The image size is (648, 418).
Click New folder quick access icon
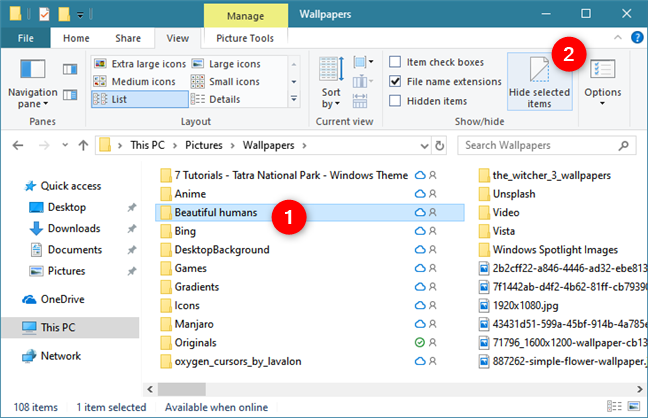[x=64, y=14]
